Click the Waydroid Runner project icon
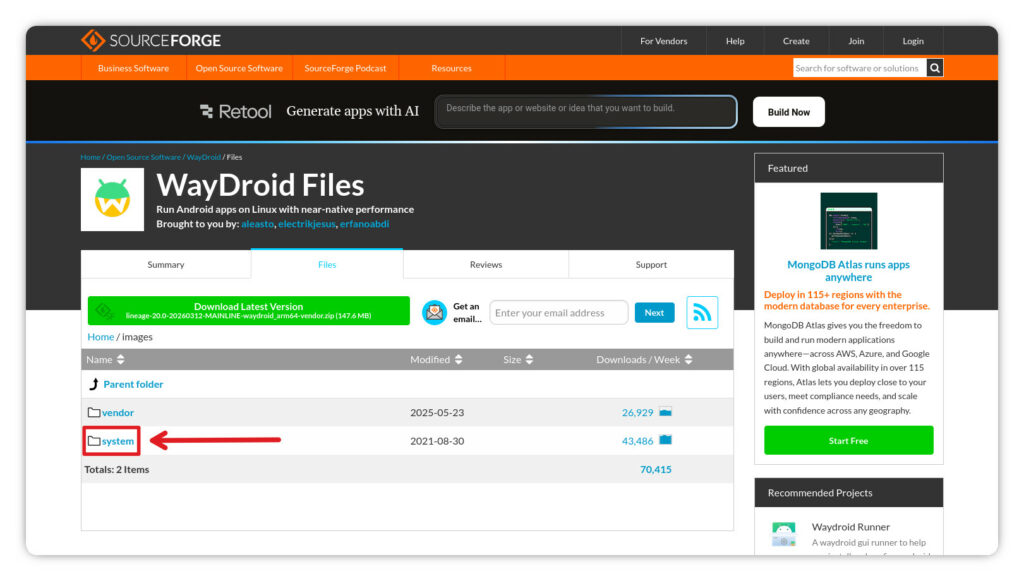The image size is (1024, 581). (783, 534)
